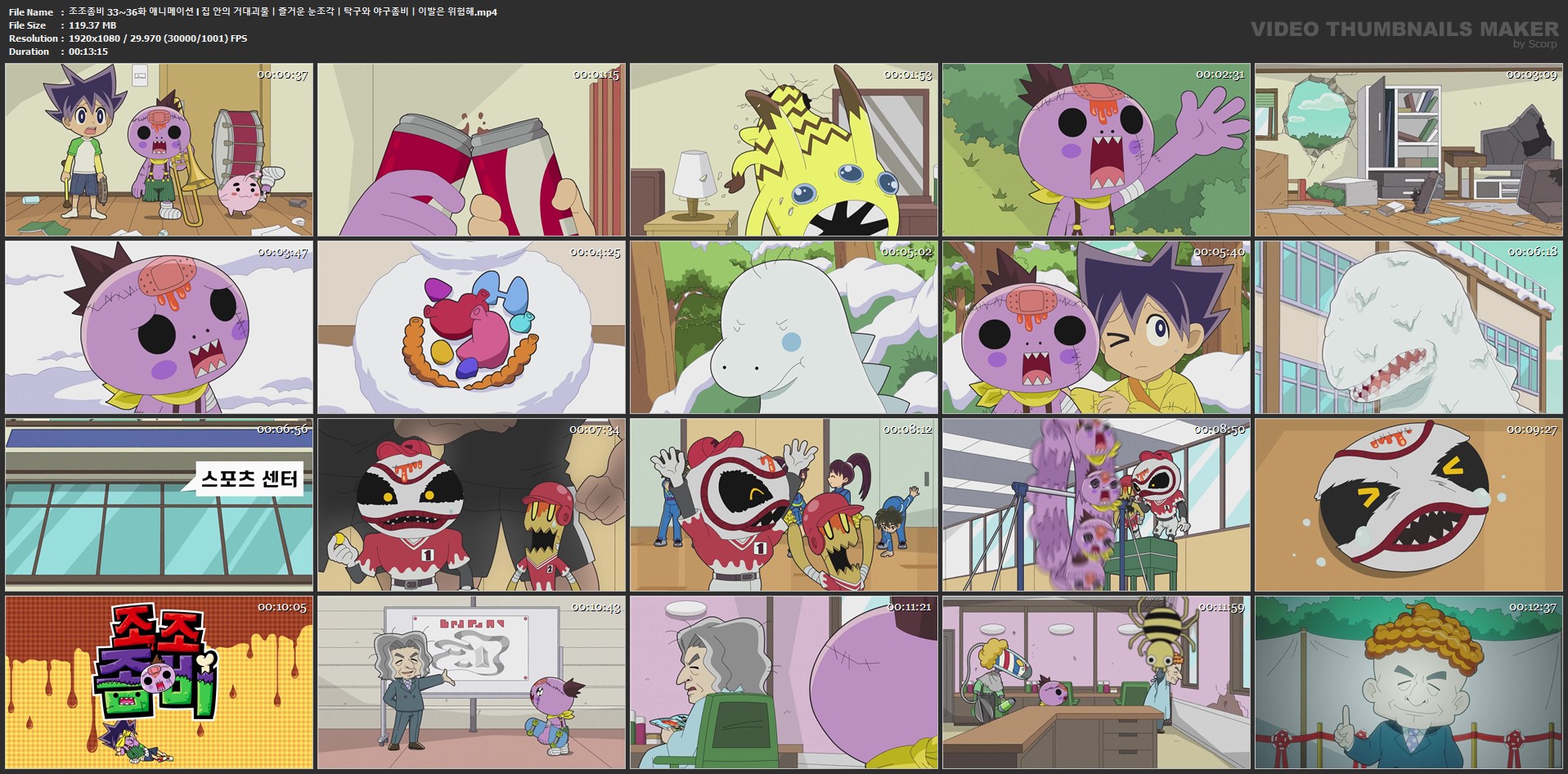The width and height of the screenshot is (1568, 774).
Task: Select the title logo thumbnail at 00:10:05
Action: point(159,682)
